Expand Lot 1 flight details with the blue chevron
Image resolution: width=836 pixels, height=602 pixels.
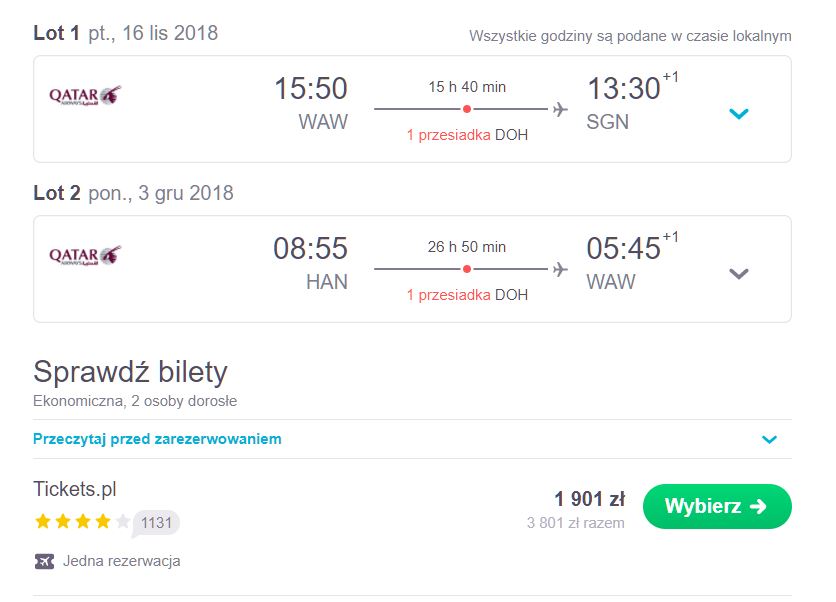pos(739,114)
